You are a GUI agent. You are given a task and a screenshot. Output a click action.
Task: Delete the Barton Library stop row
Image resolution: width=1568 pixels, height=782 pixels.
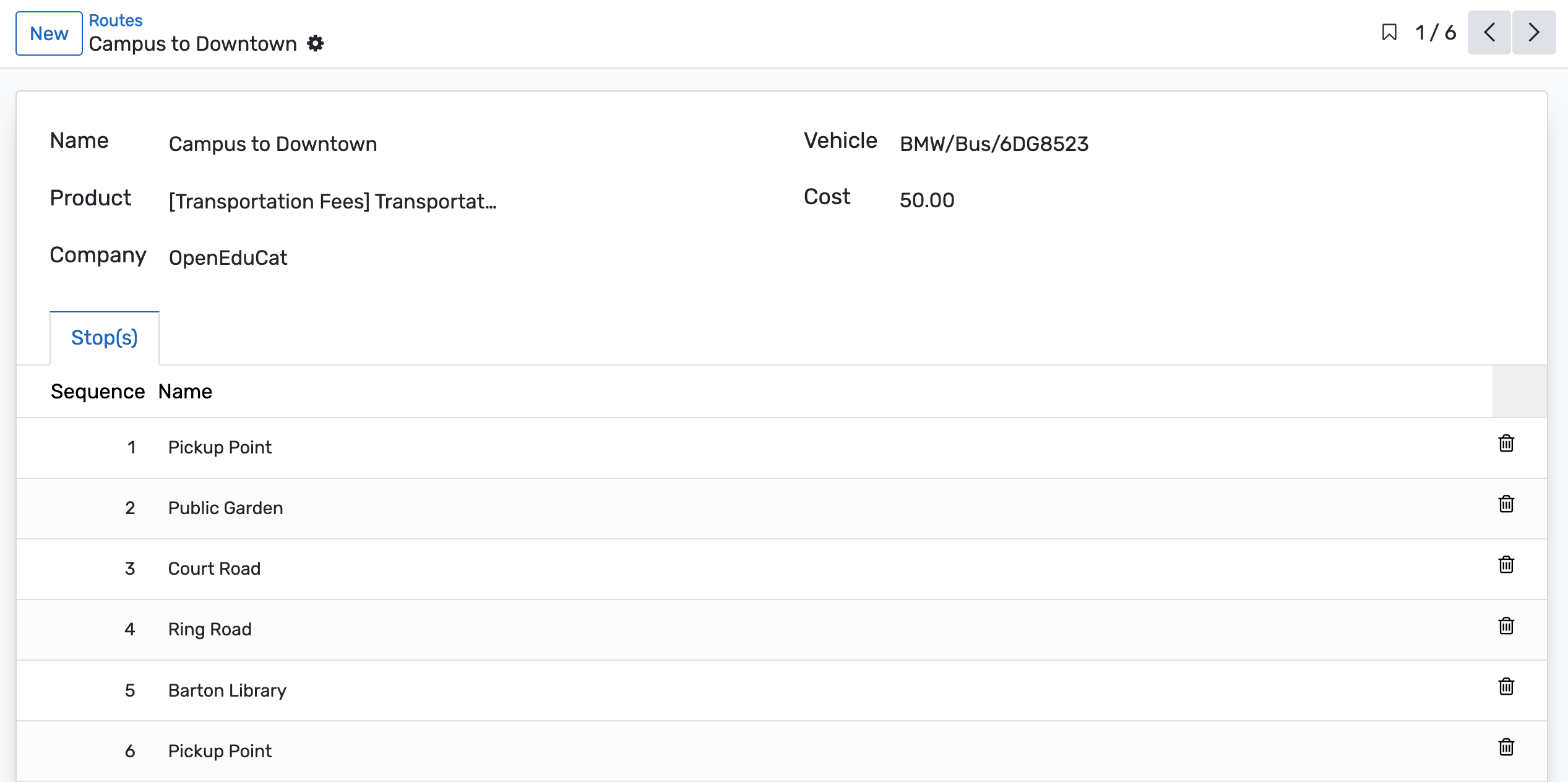pyautogui.click(x=1506, y=686)
